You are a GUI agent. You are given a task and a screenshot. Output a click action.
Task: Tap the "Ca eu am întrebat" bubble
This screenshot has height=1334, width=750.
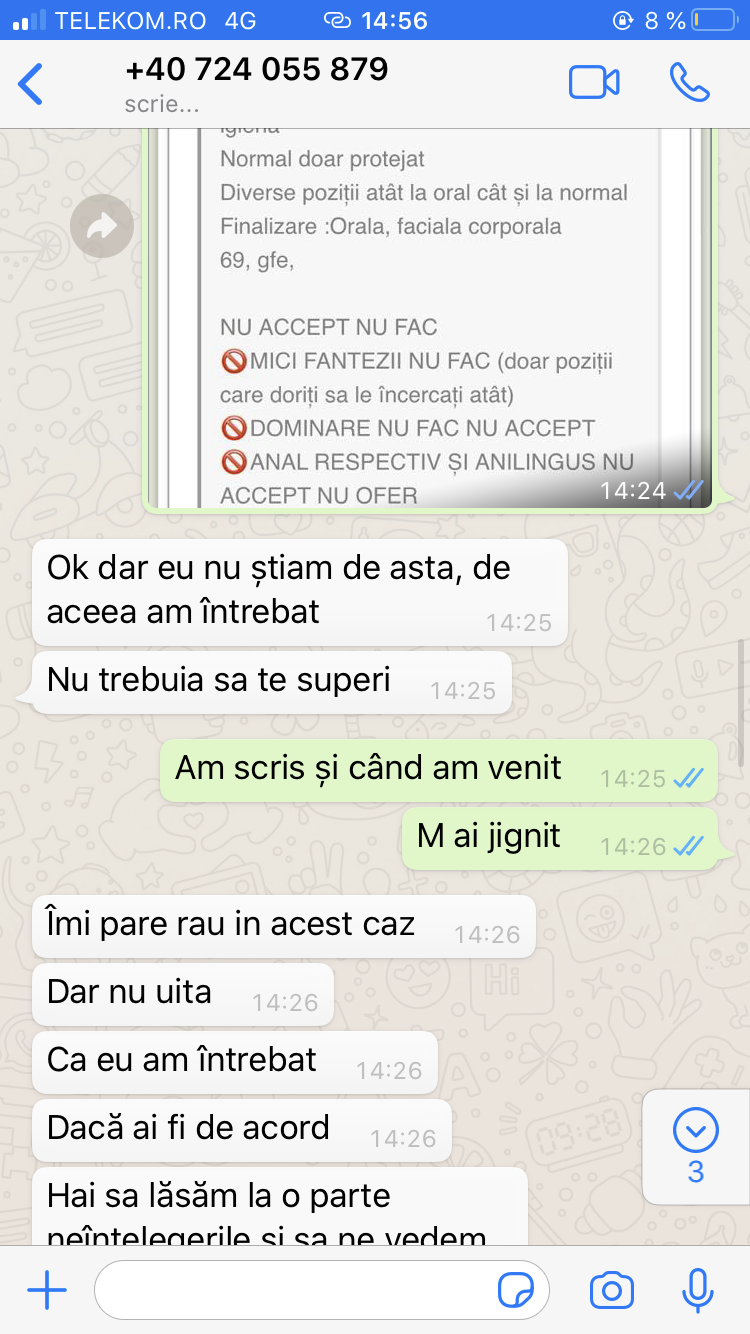235,1063
